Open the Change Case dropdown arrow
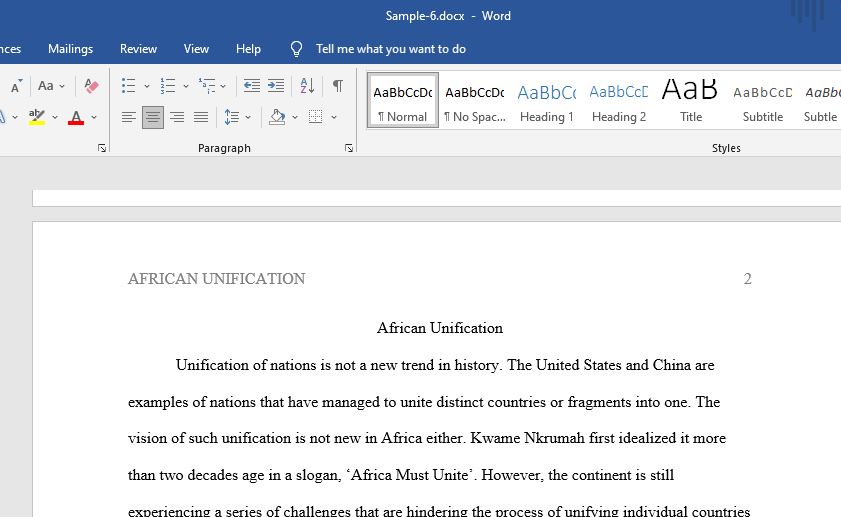This screenshot has height=517, width=841. pyautogui.click(x=62, y=86)
